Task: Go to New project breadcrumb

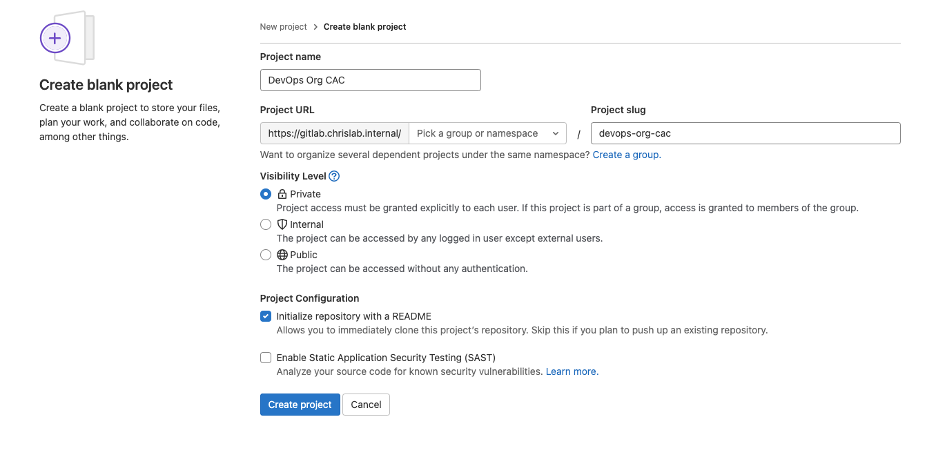Action: coord(283,27)
